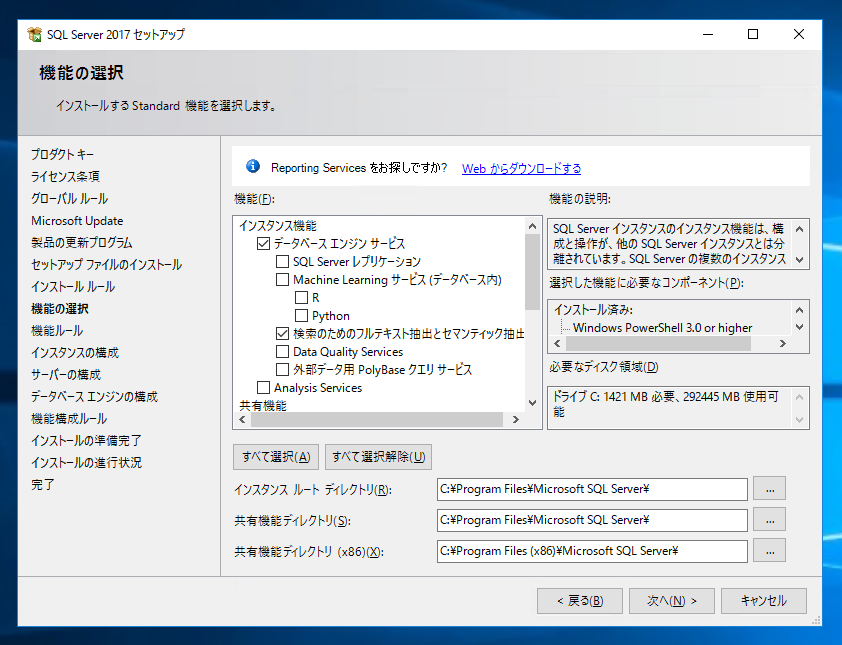Select Windows PowerShell 3.0 or higher item
Viewport: 842px width, 645px height.
click(662, 328)
